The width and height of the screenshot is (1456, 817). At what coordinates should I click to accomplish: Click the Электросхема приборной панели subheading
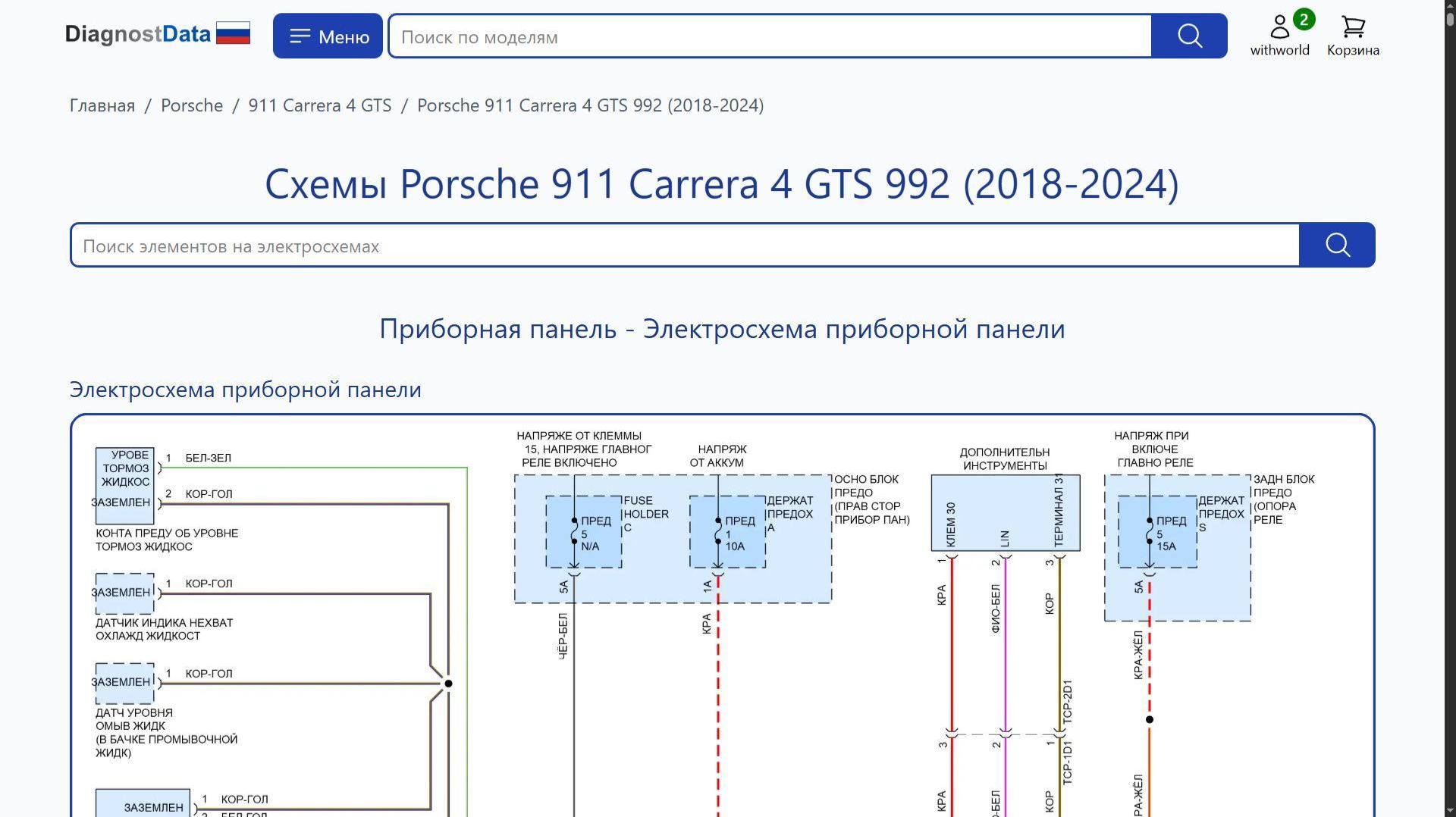tap(246, 390)
